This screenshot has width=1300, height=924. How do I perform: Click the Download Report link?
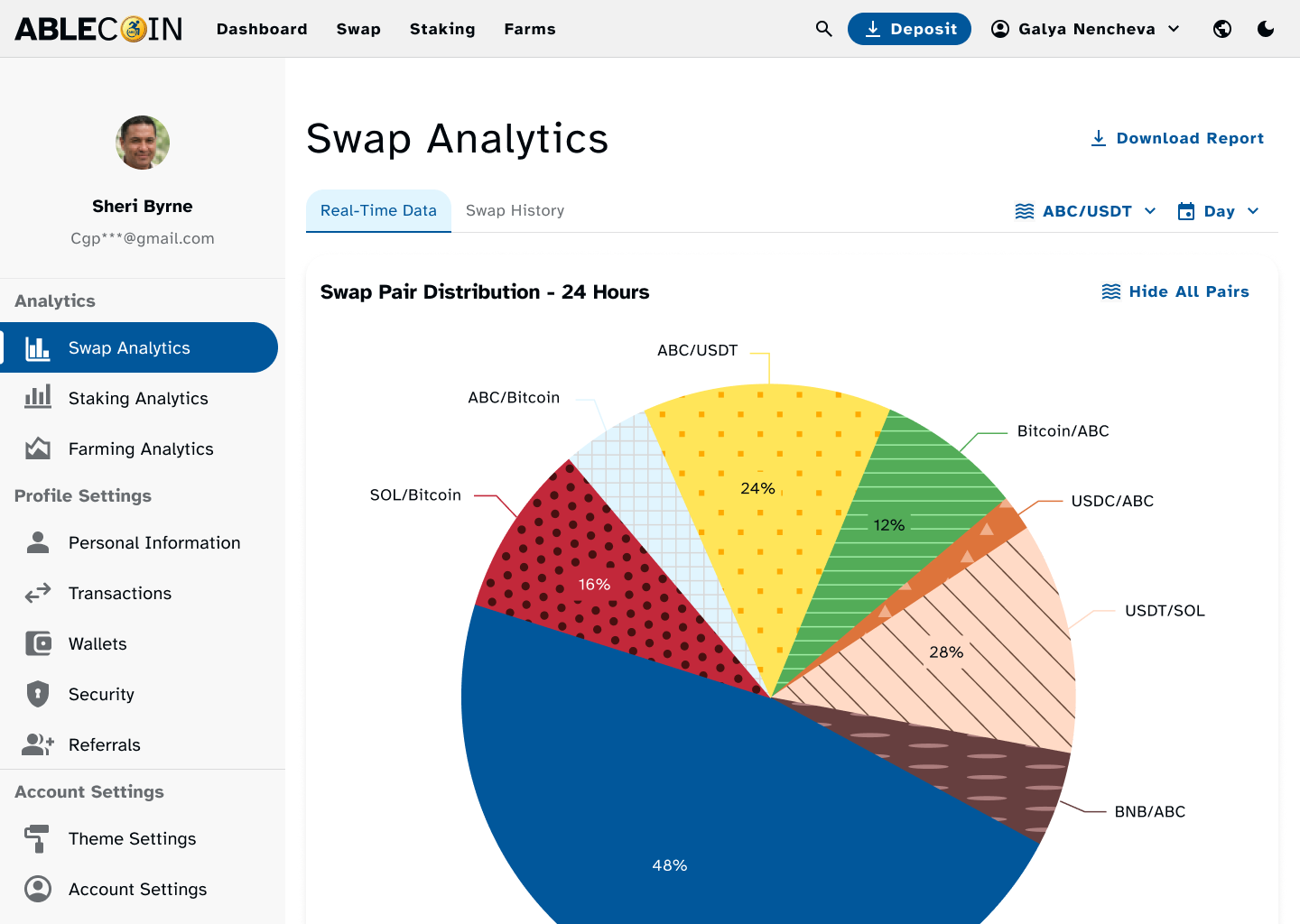[1177, 138]
